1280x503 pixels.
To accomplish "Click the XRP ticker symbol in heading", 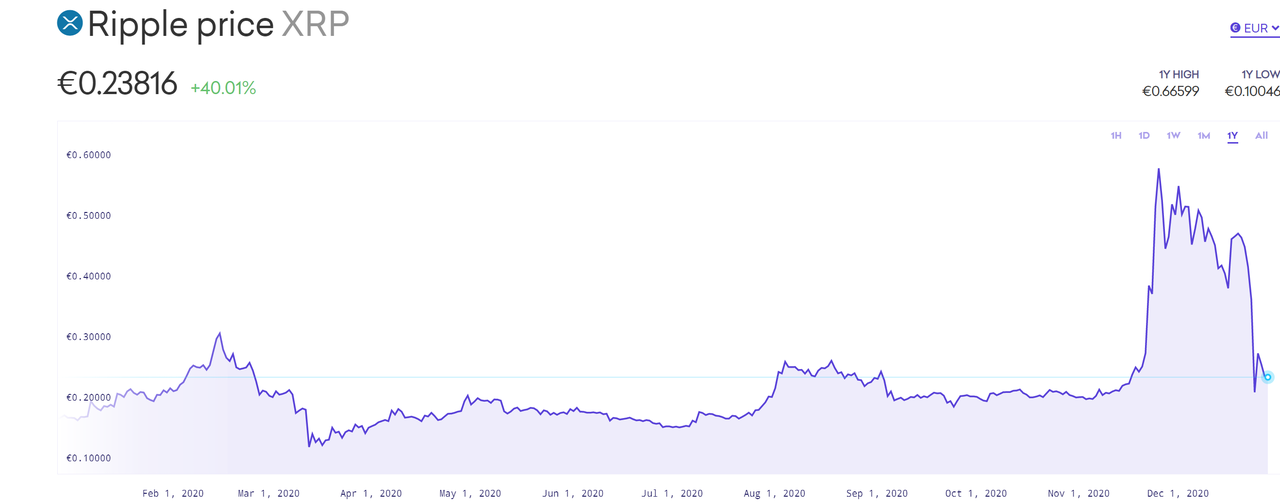I will [316, 24].
